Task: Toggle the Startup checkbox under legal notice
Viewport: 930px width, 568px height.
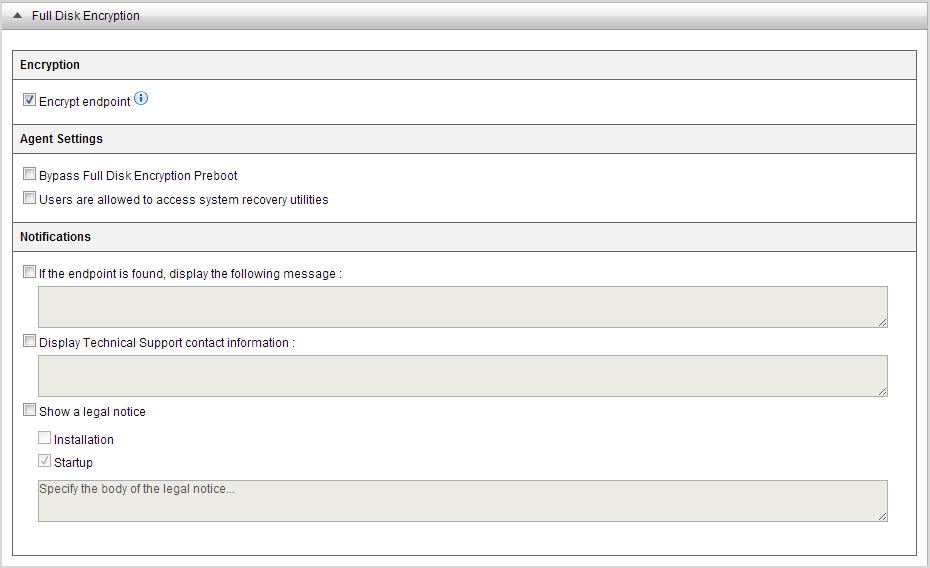Action: tap(45, 462)
